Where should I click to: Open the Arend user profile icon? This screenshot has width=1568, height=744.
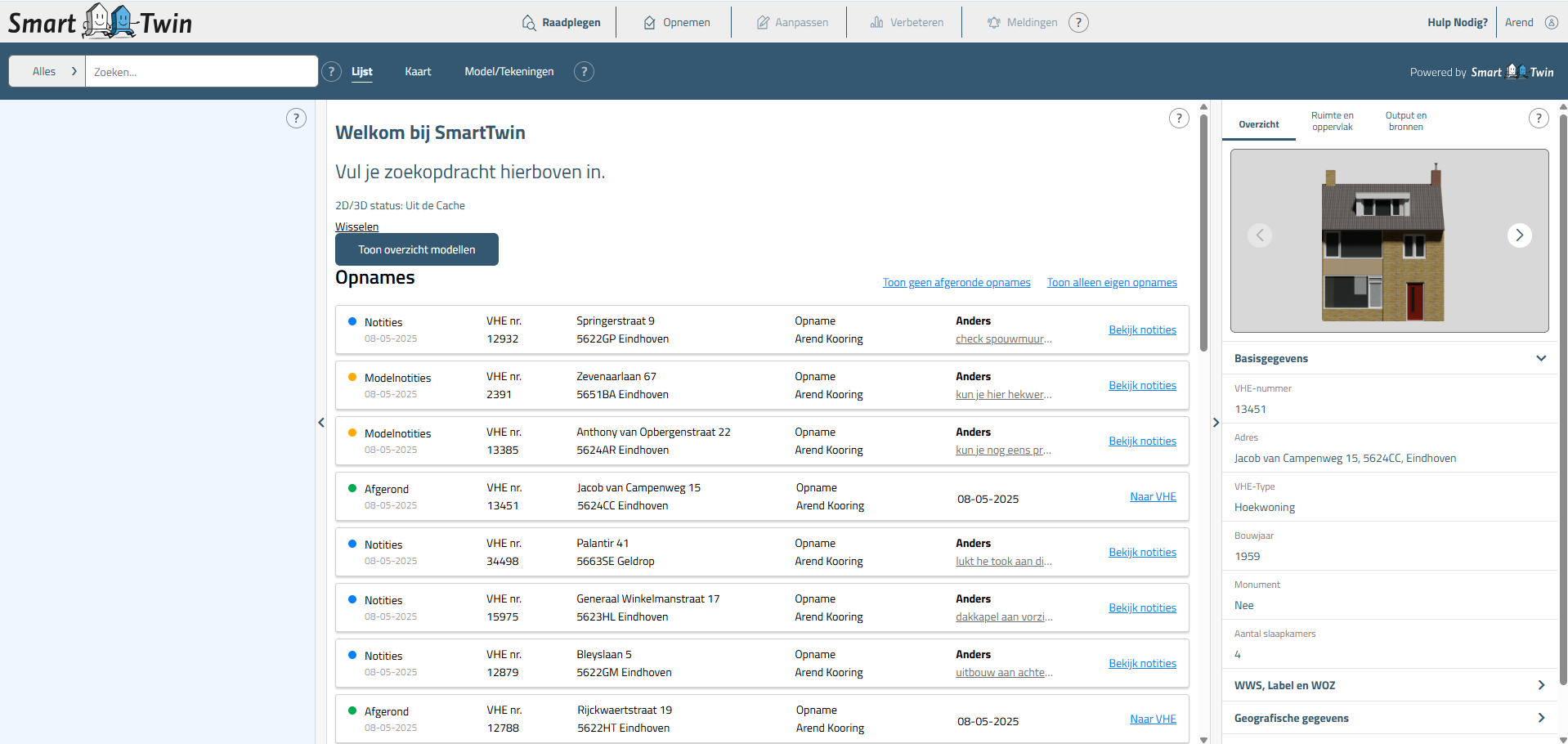[x=1551, y=23]
